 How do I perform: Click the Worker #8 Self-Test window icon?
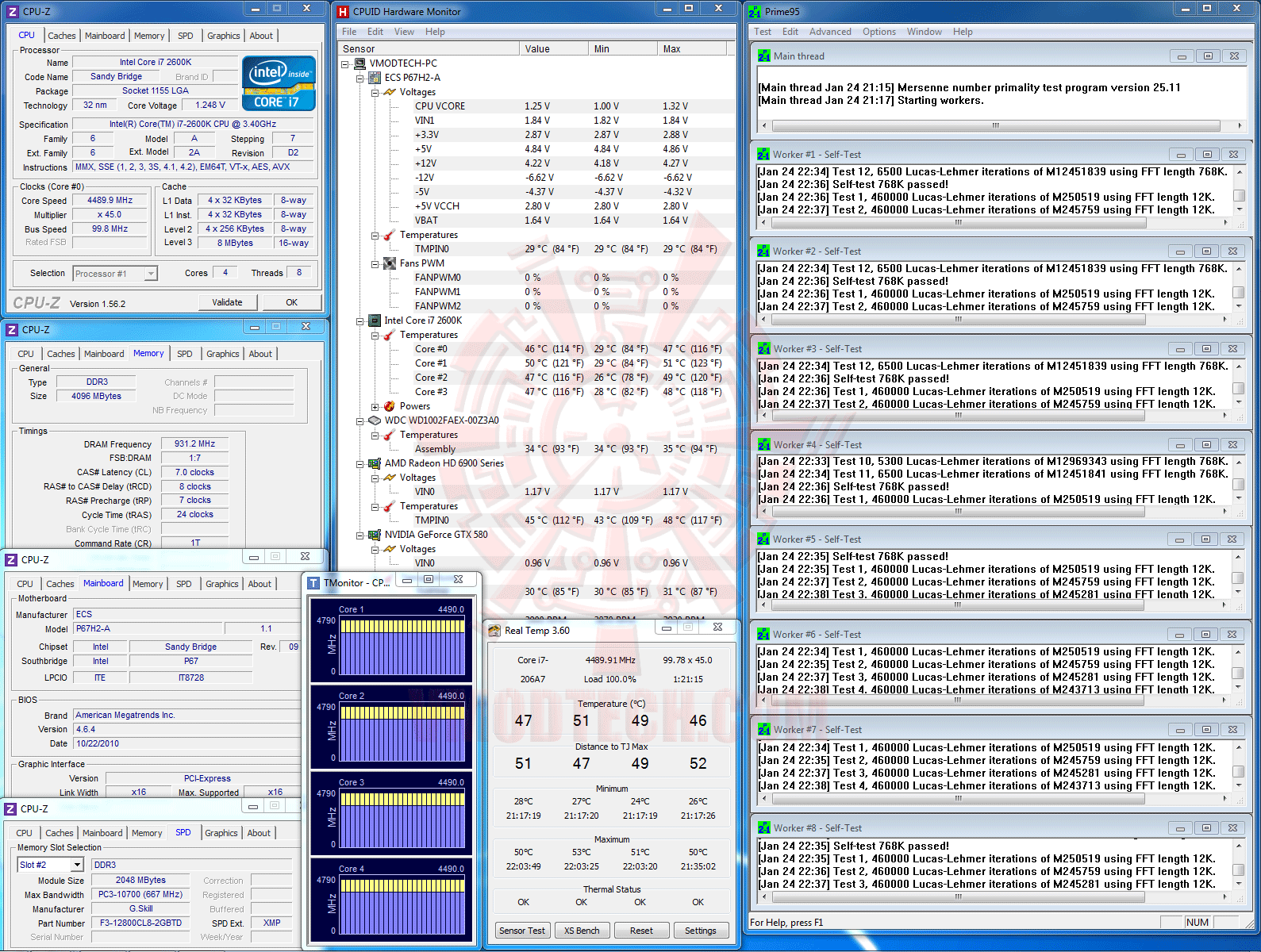[763, 828]
